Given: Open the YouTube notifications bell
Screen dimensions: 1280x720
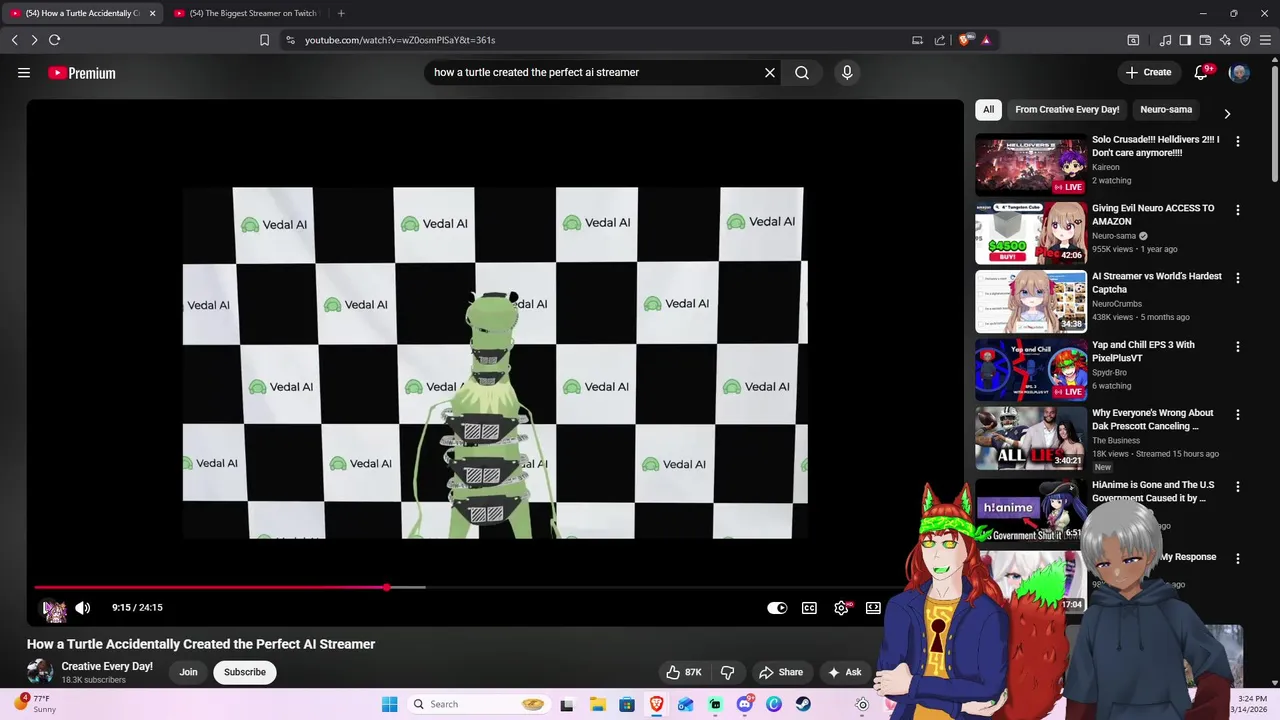Looking at the screenshot, I should click(1202, 73).
